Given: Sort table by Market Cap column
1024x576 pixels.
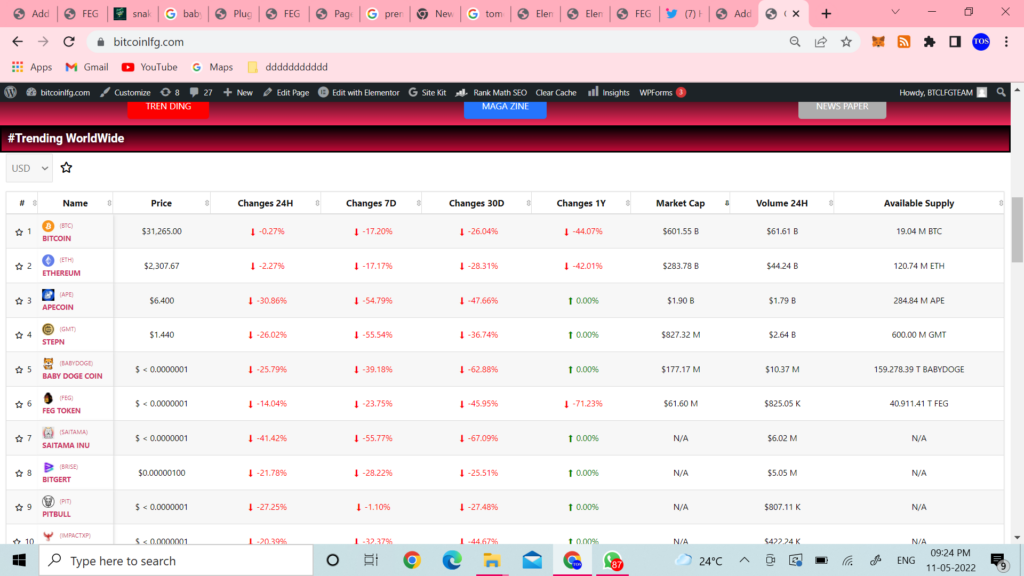Looking at the screenshot, I should (x=680, y=203).
